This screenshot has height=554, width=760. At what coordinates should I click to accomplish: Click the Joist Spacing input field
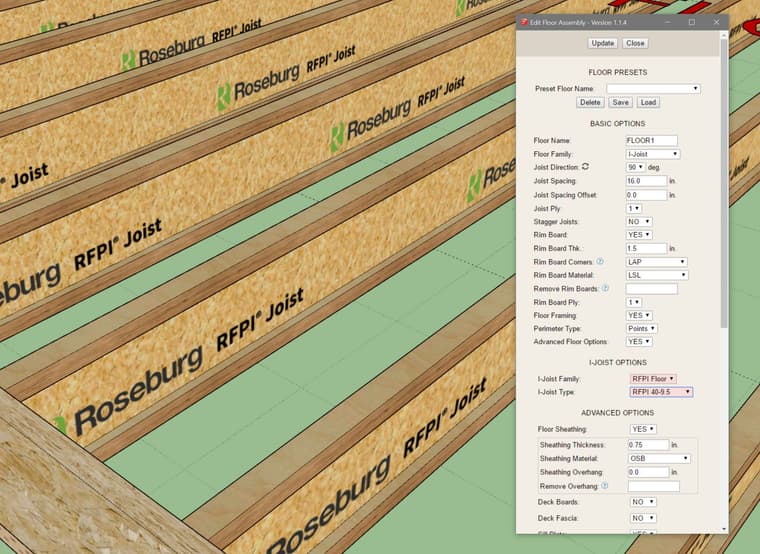click(646, 181)
